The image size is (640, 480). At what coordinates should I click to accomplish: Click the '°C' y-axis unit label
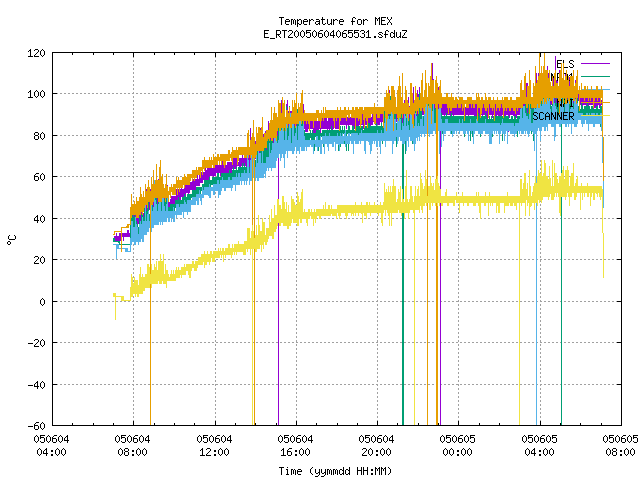[12, 240]
